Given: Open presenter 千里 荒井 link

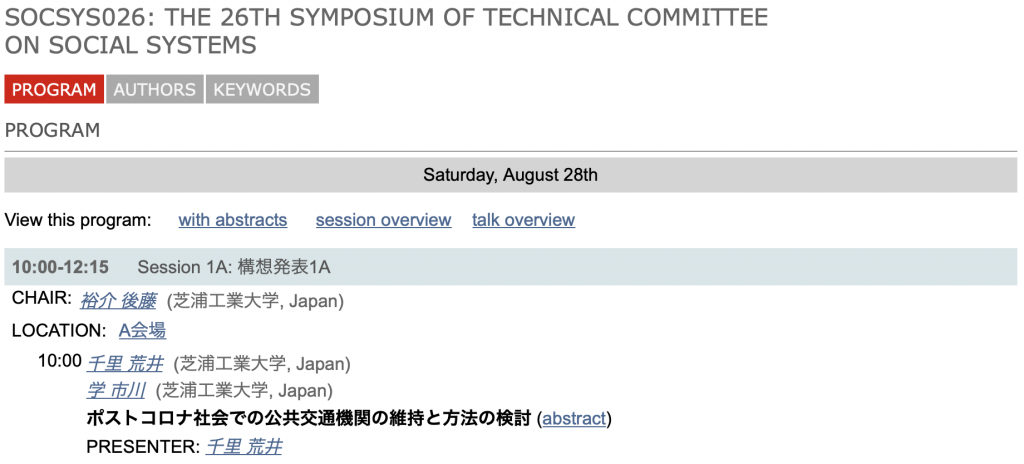Looking at the screenshot, I should tap(244, 447).
